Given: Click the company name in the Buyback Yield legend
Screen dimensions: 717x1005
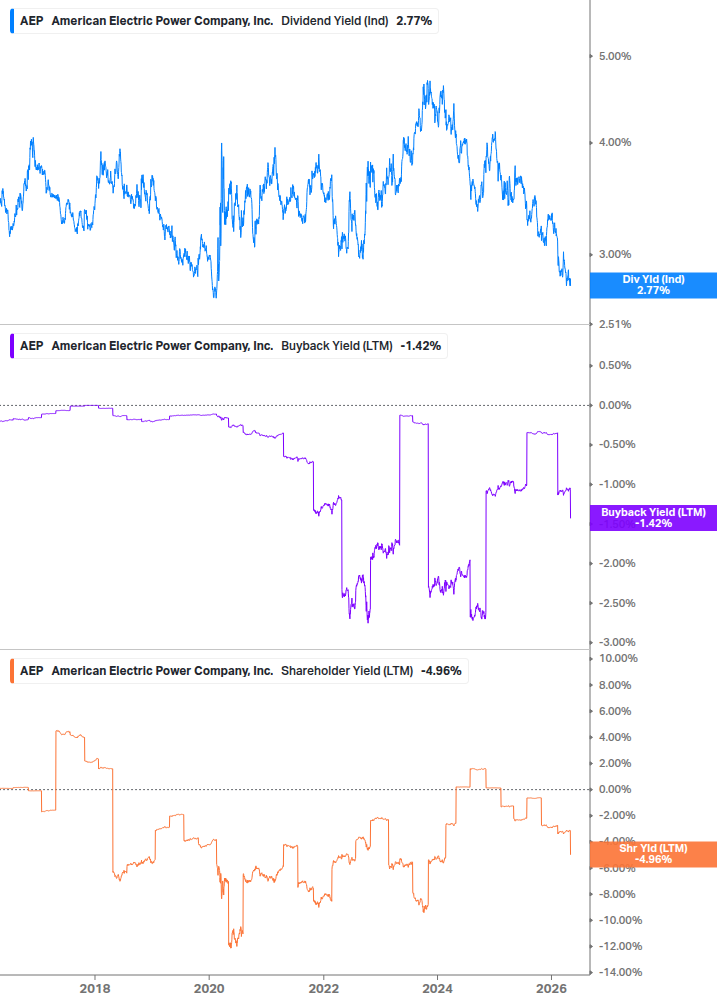Looking at the screenshot, I should [x=162, y=346].
